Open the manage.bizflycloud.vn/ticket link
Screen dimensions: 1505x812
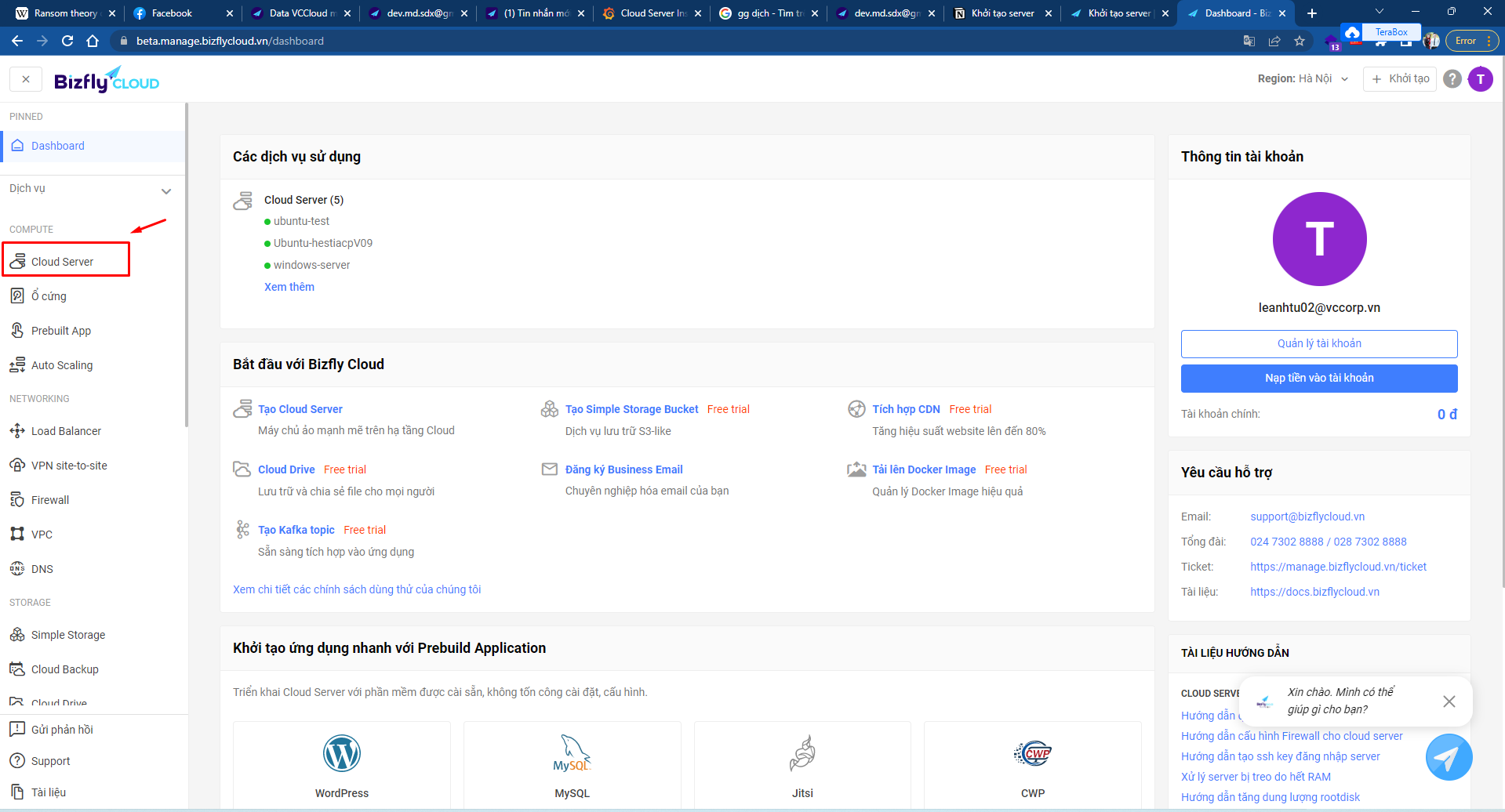click(x=1338, y=567)
